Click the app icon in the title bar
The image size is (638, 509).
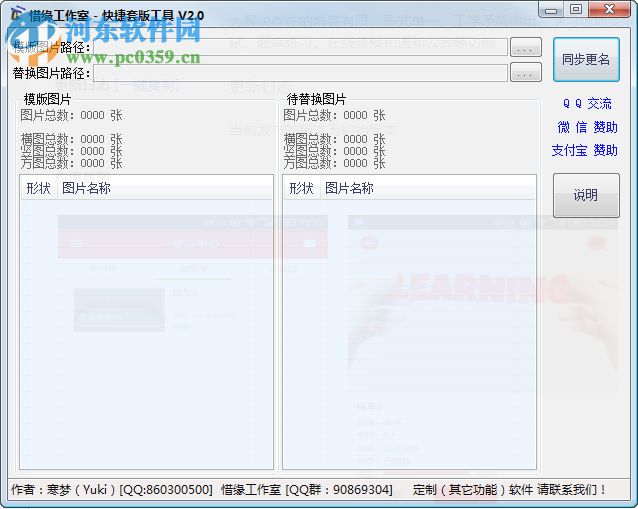point(18,15)
